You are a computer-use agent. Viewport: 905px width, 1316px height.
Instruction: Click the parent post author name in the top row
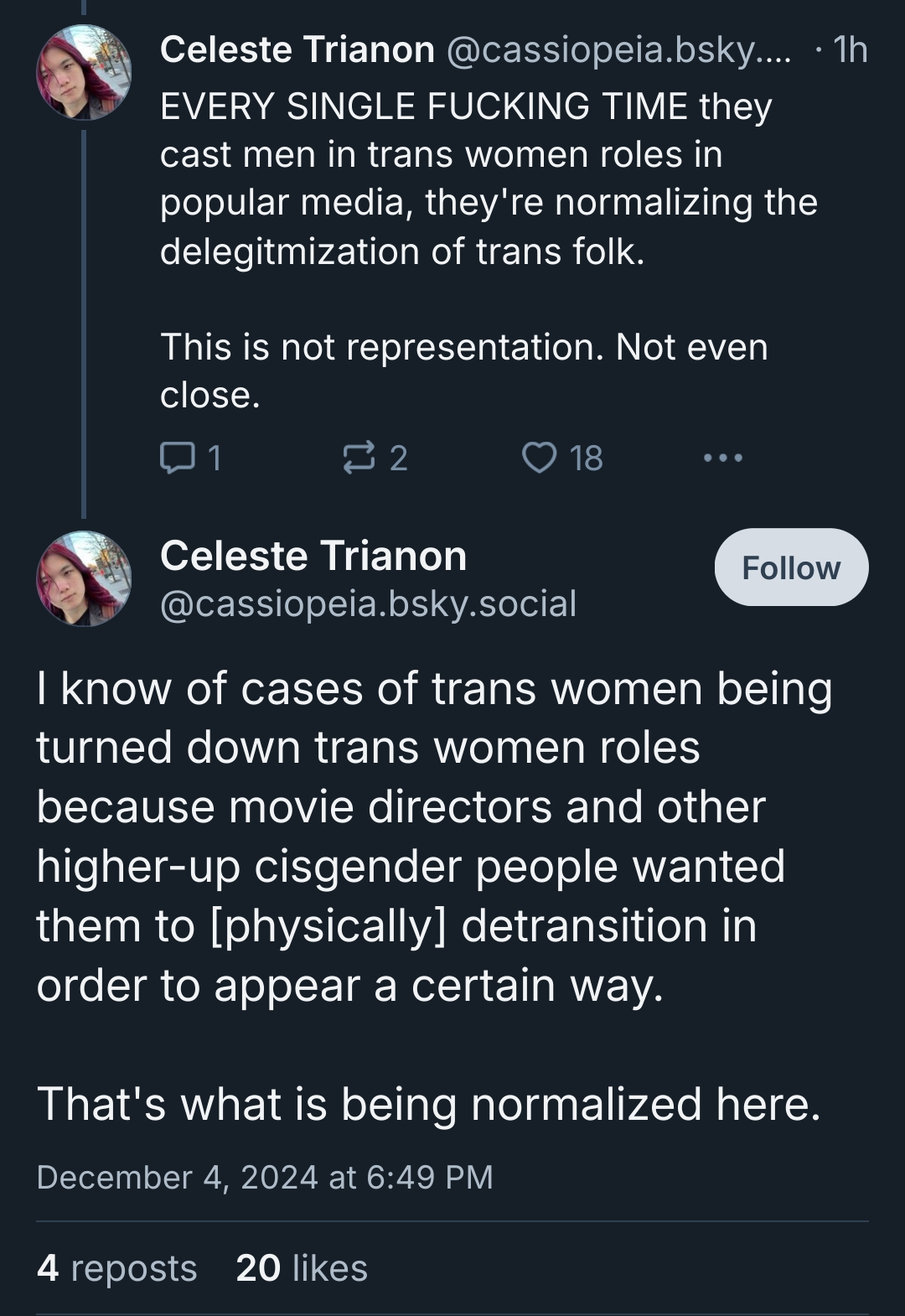[x=297, y=50]
